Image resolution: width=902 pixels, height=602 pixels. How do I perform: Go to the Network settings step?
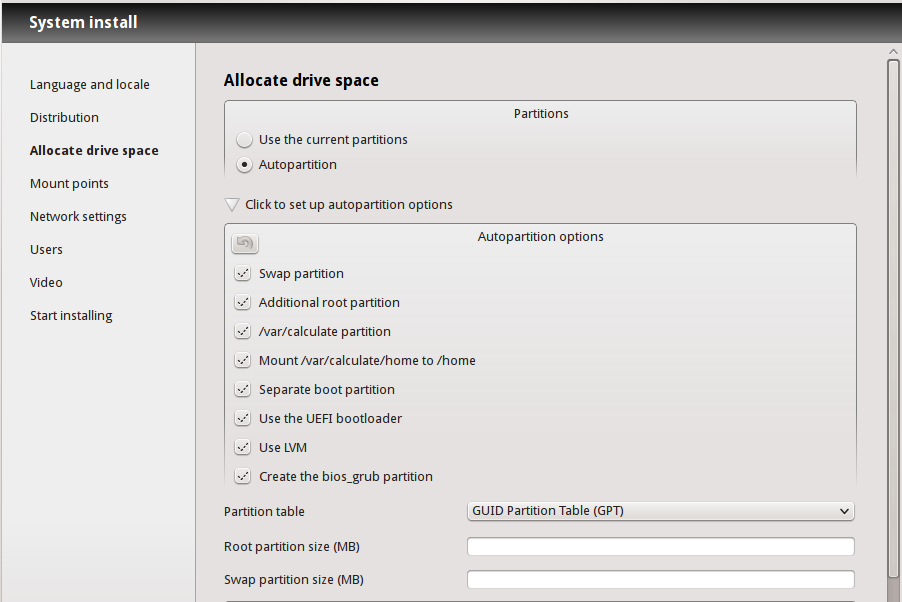pyautogui.click(x=78, y=216)
